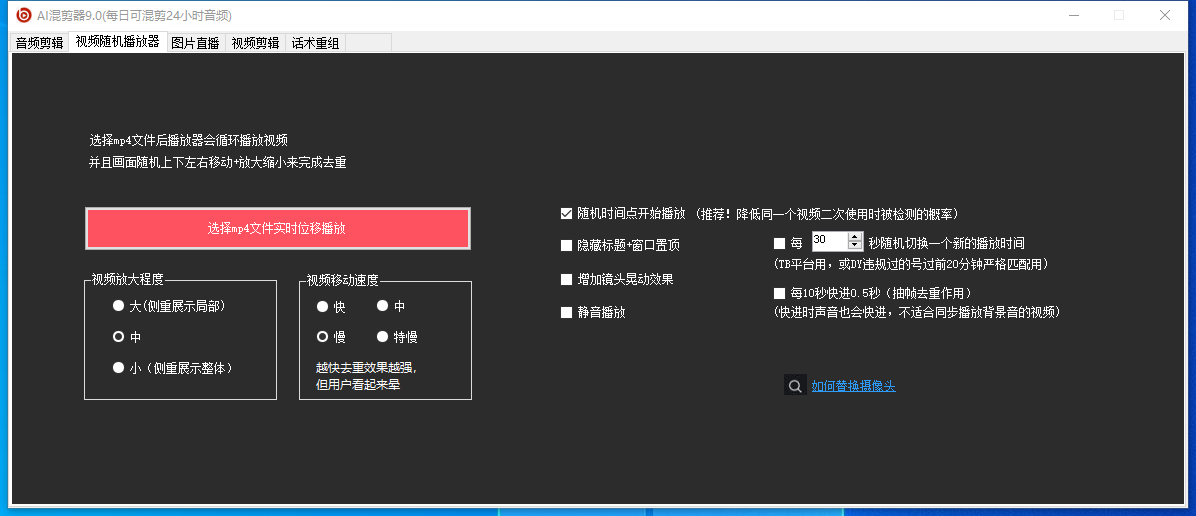Viewport: 1196px width, 516px height.
Task: Switch to the 音频剪辑 tab
Action: [x=39, y=43]
